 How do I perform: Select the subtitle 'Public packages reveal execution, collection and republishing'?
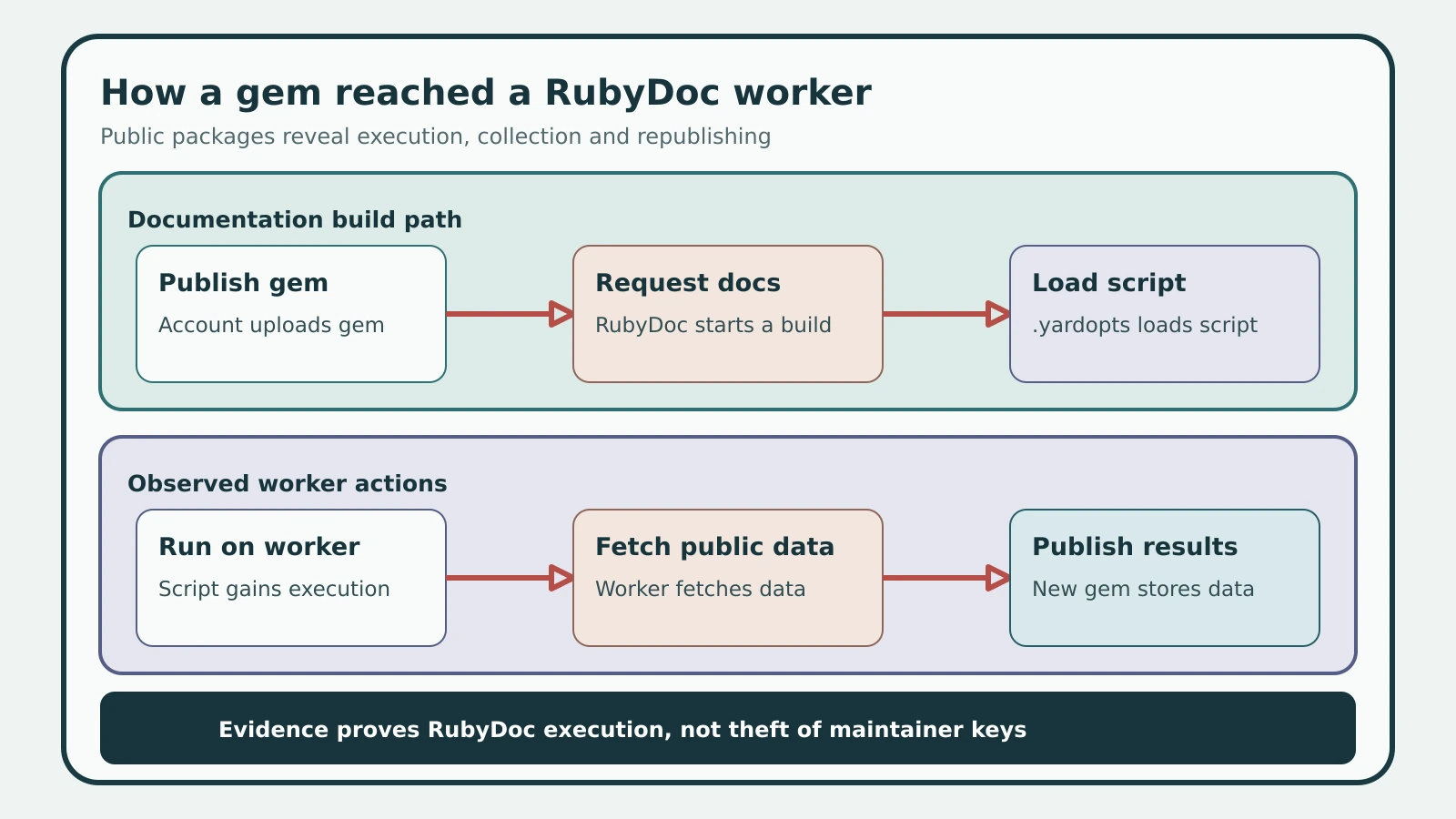click(x=435, y=136)
